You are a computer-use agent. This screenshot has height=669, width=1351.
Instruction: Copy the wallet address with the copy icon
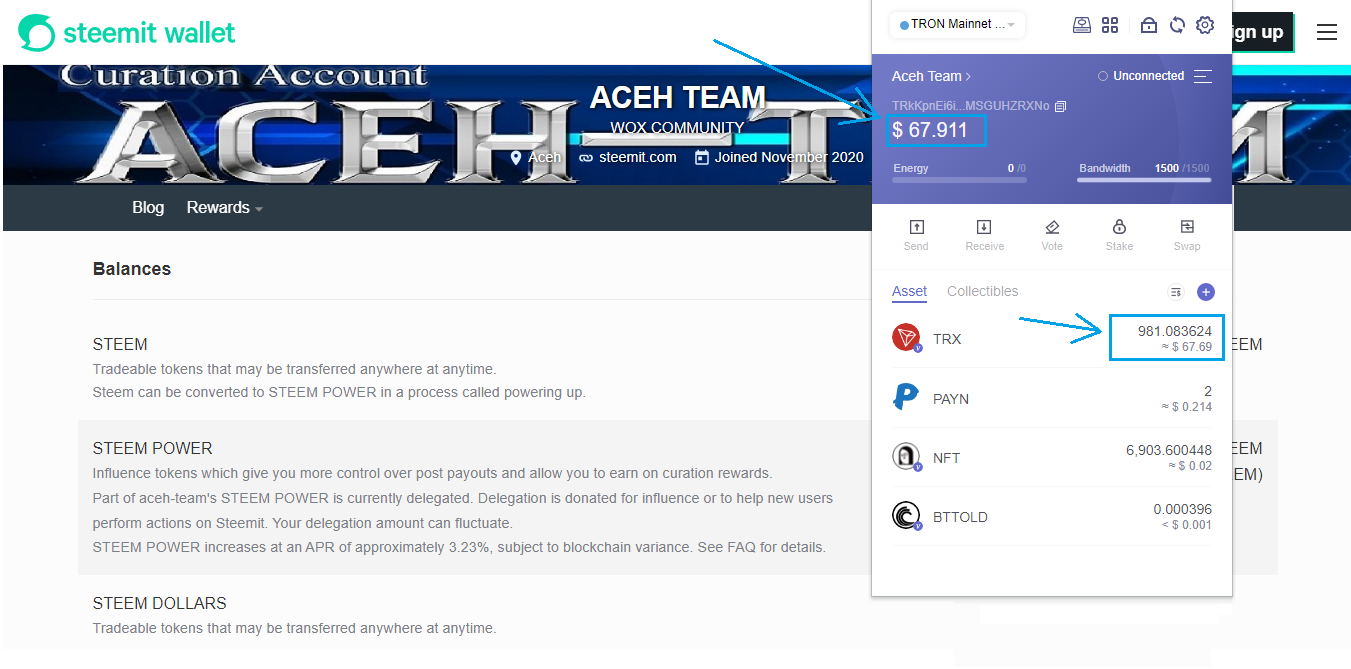click(x=1060, y=105)
